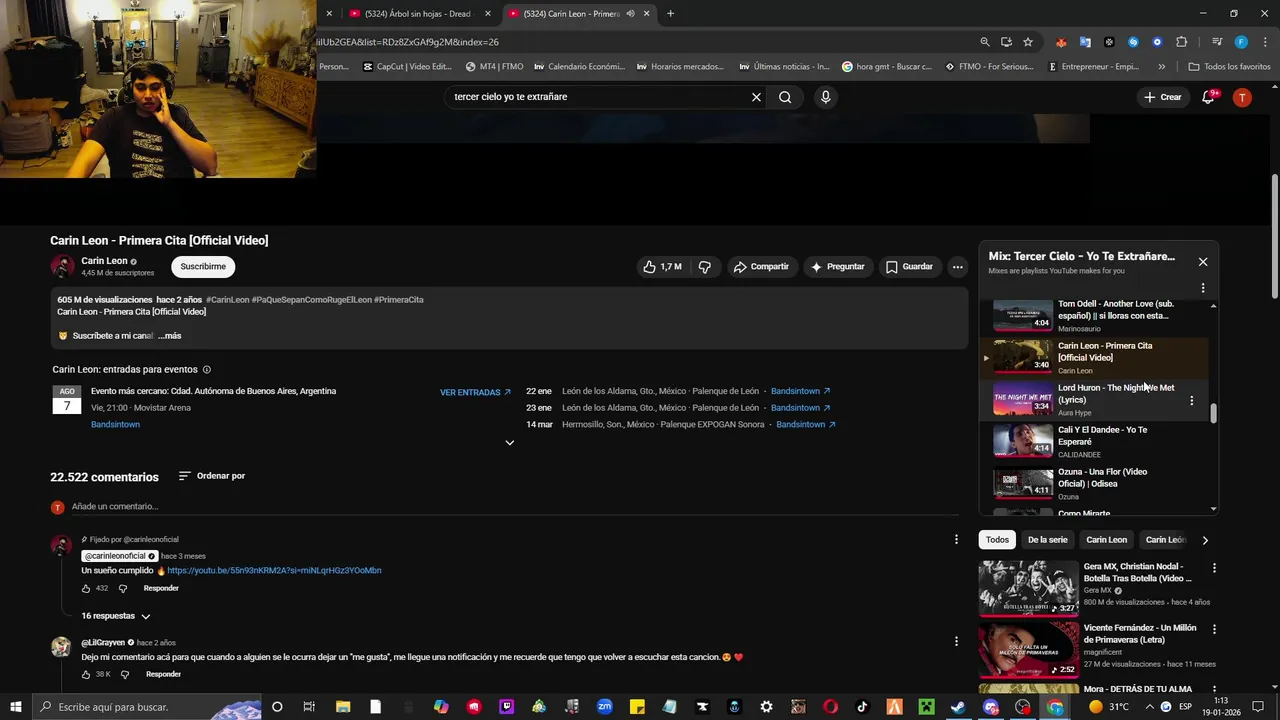
Task: Open options for @LiliGrayren comment
Action: tap(956, 641)
